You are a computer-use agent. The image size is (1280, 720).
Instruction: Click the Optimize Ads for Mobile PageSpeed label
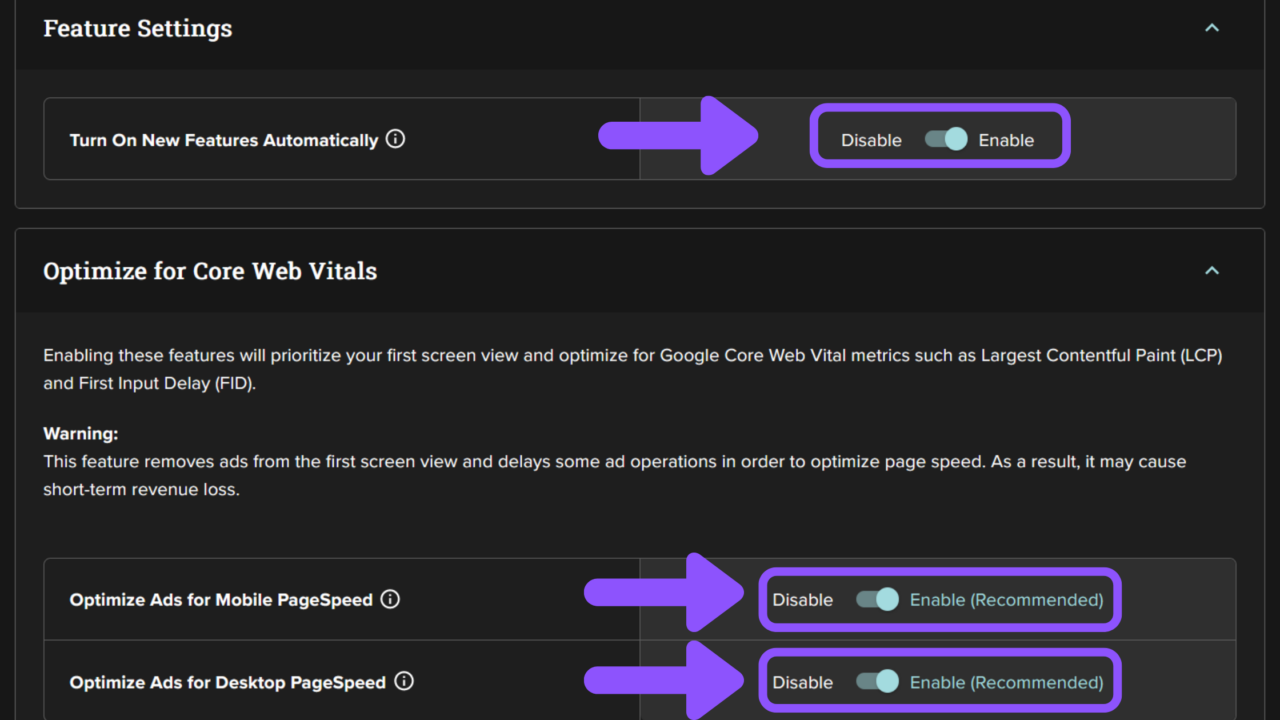(x=221, y=600)
